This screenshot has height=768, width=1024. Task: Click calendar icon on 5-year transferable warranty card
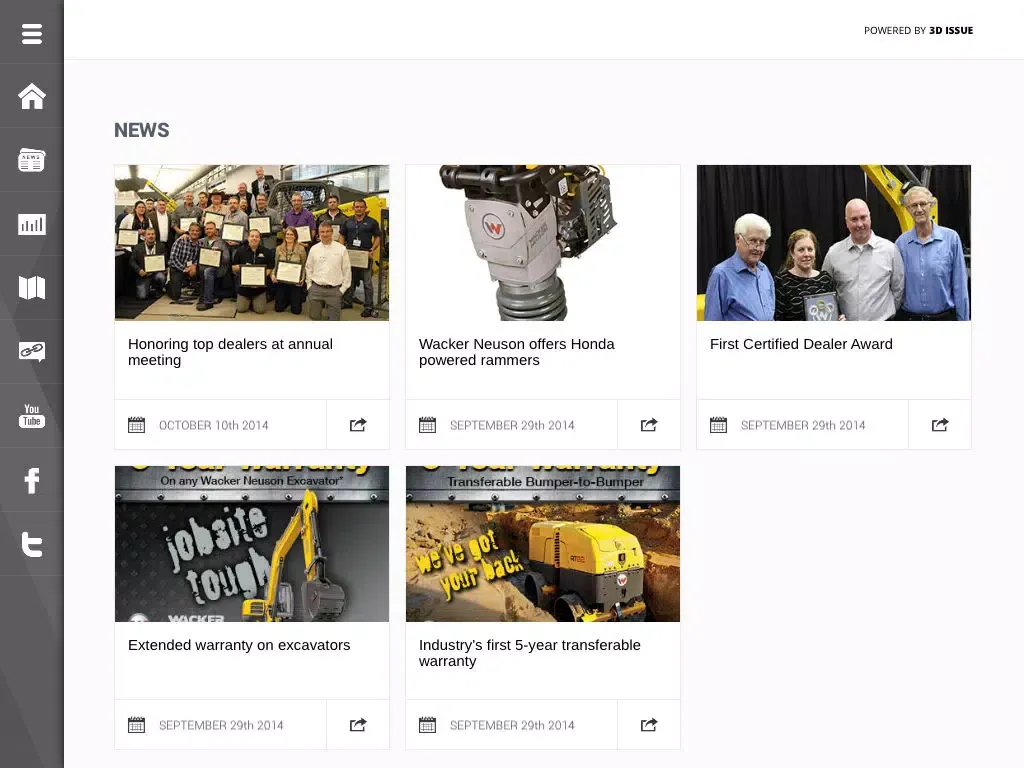point(427,725)
